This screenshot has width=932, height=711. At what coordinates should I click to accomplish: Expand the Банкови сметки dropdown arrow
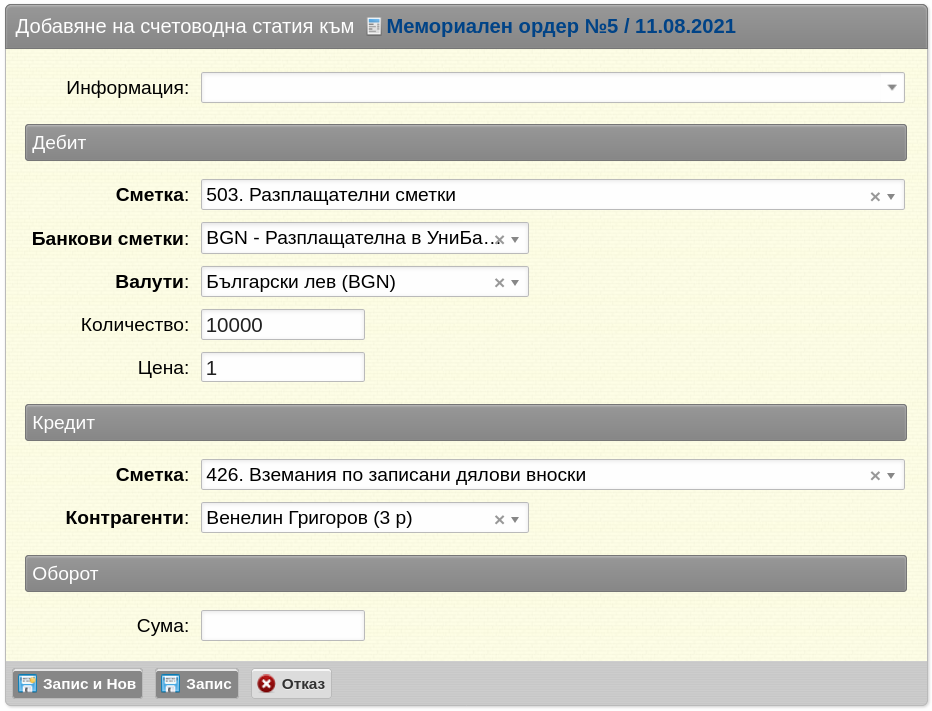(x=515, y=240)
